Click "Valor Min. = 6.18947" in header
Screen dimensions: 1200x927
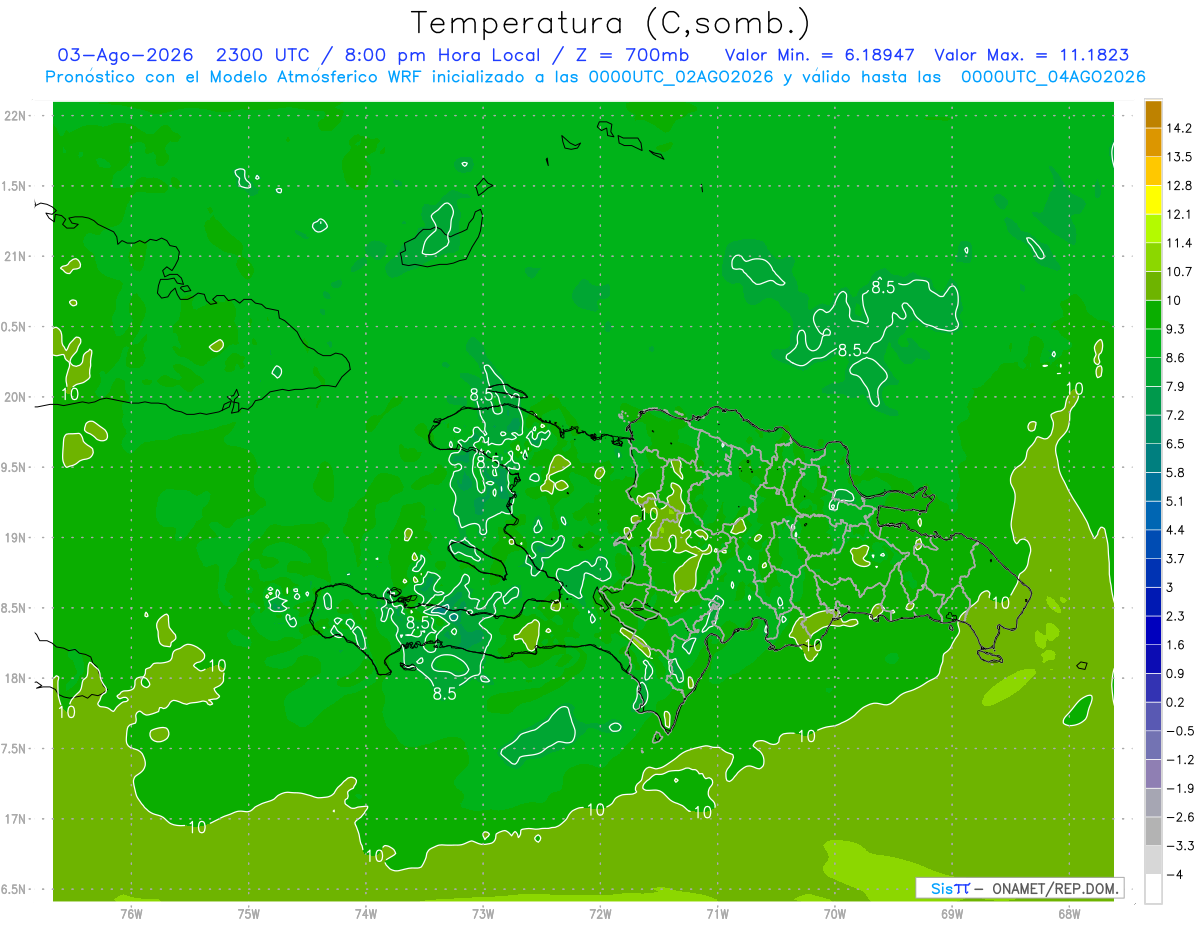click(x=819, y=55)
